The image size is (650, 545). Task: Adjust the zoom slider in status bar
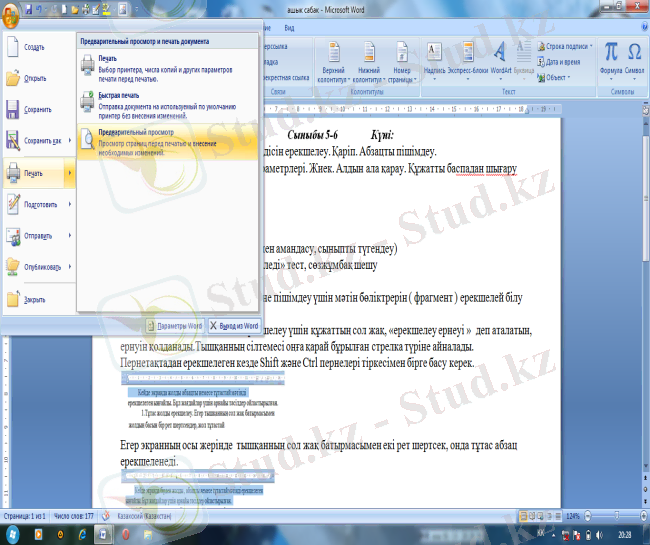pyautogui.click(x=613, y=516)
